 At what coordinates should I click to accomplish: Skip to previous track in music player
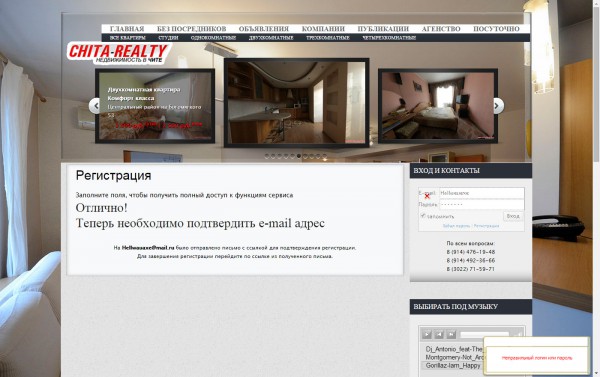pyautogui.click(x=439, y=335)
